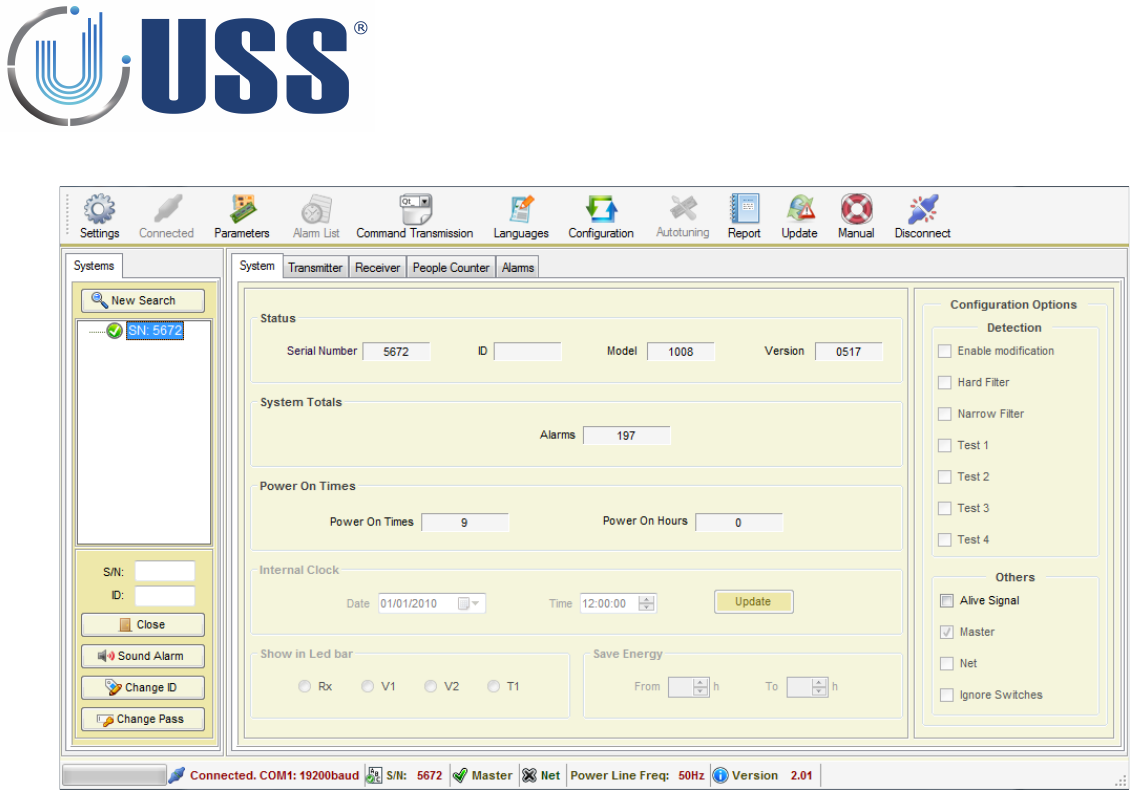Switch to the Alarms tab
This screenshot has height=790, width=1130.
518,267
